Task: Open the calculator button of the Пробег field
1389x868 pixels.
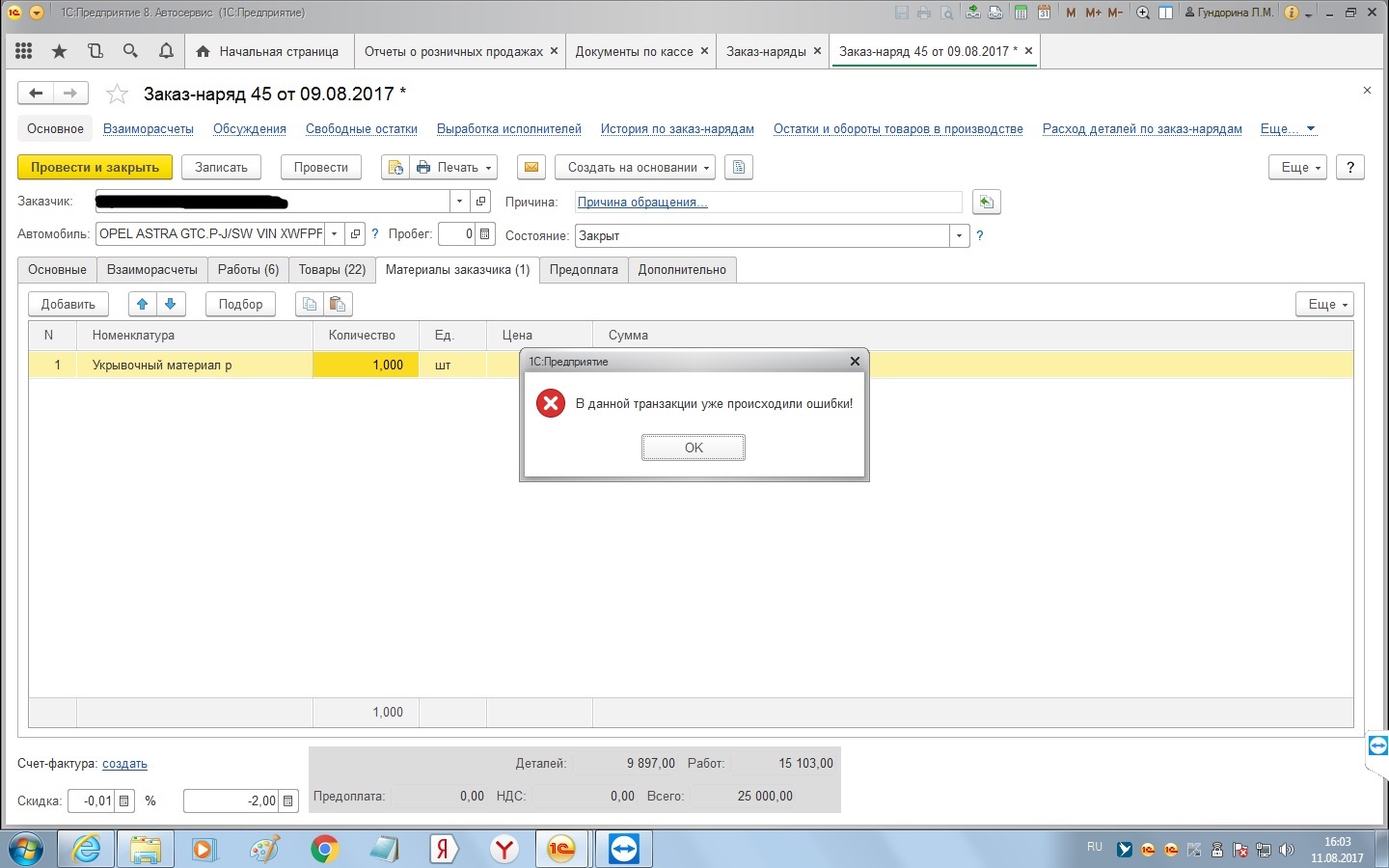Action: (x=485, y=234)
